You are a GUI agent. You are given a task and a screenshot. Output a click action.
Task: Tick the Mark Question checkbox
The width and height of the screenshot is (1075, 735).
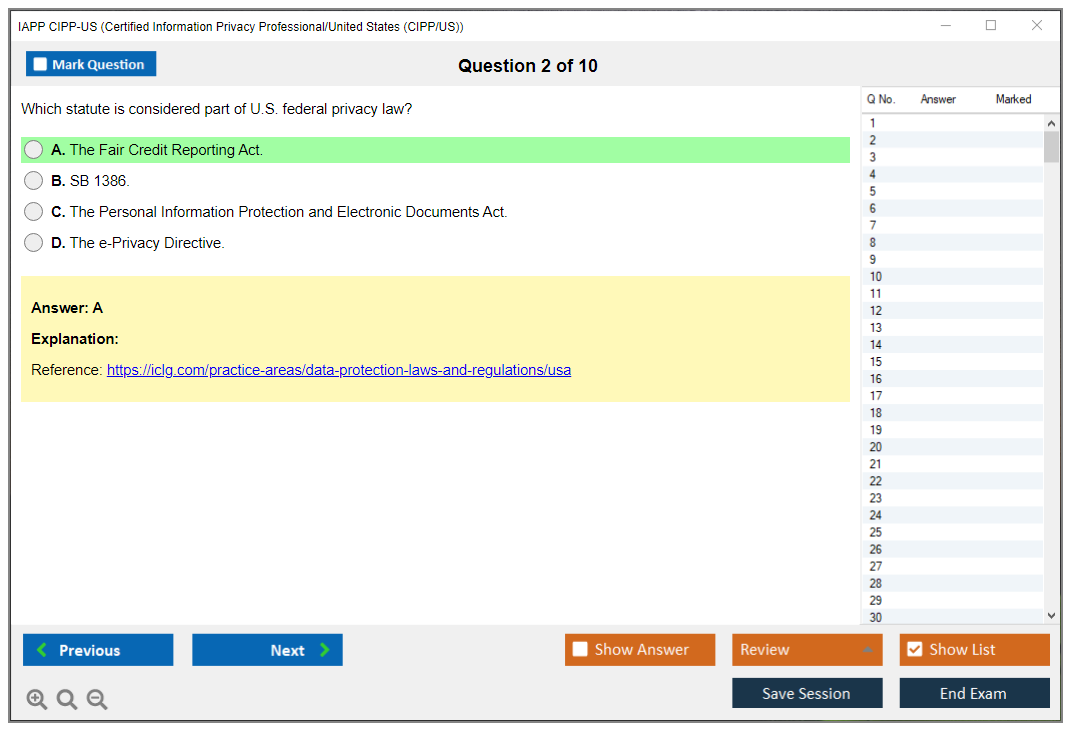(x=41, y=65)
